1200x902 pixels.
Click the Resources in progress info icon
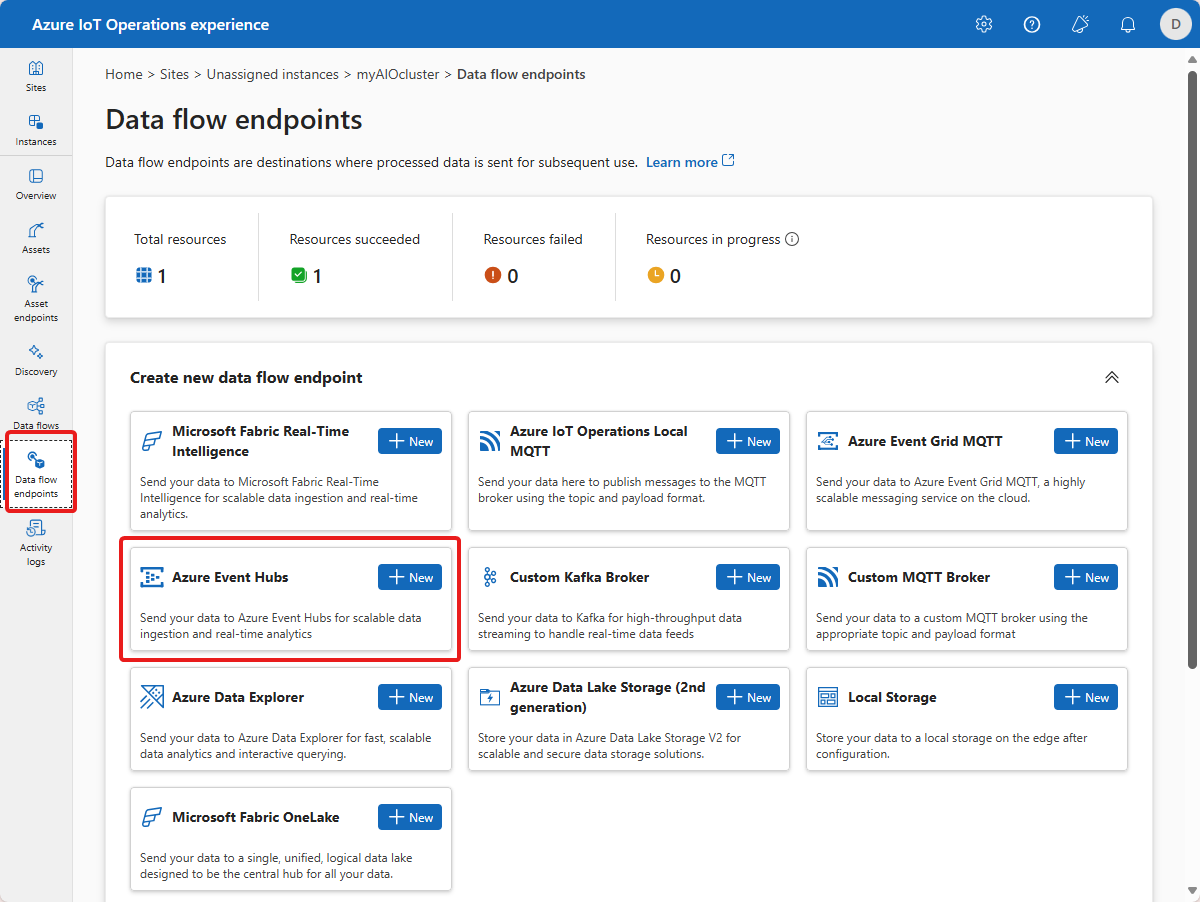pos(792,240)
